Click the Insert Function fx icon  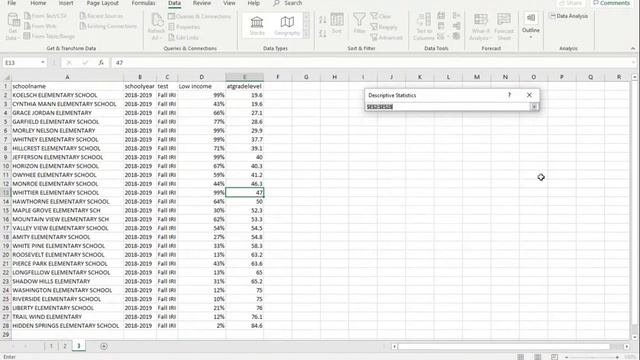101,62
